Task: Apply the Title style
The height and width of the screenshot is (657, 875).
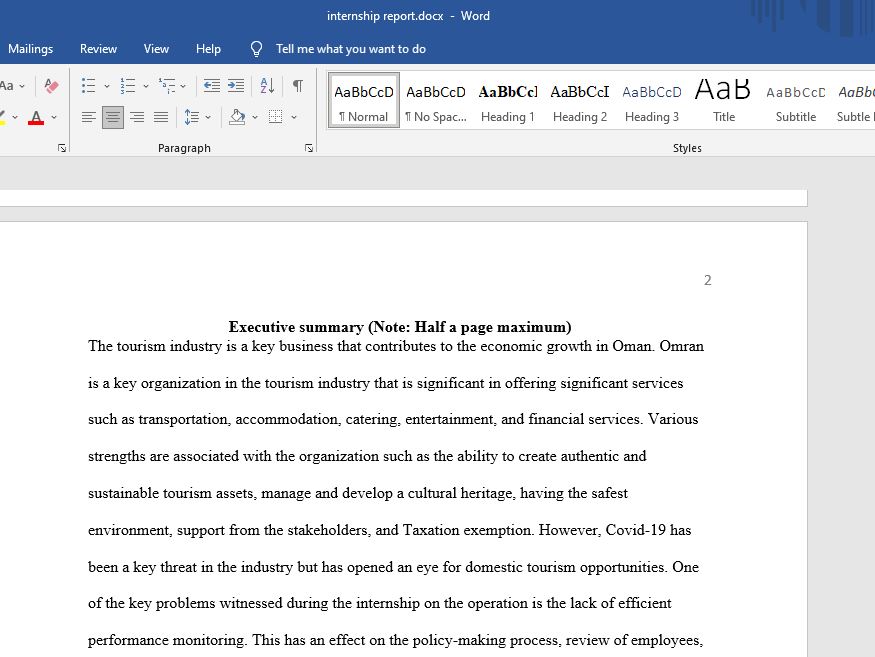Action: (724, 100)
